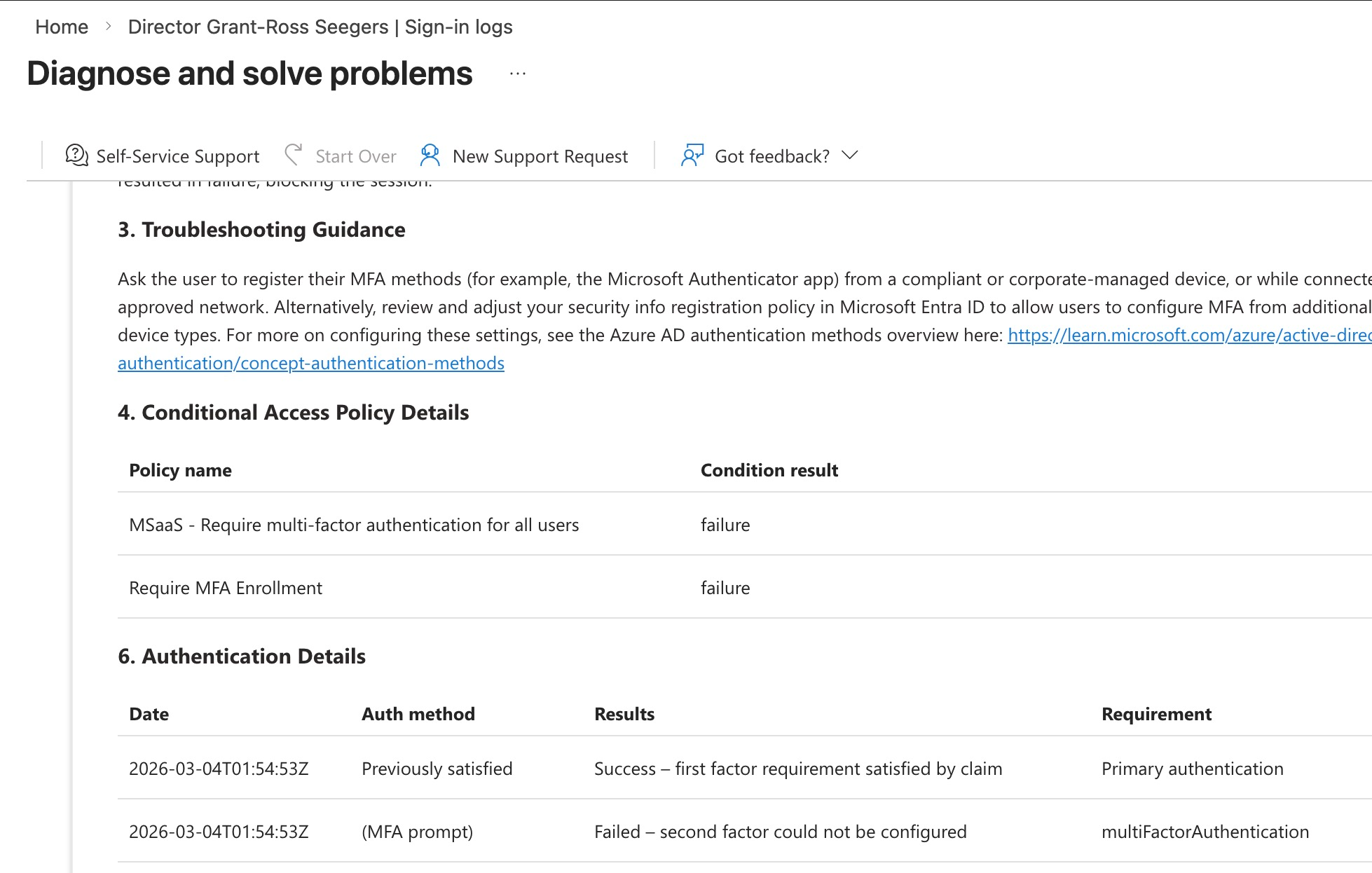This screenshot has width=1372, height=873.
Task: Select the MSaaS Require multi-factor authentication row
Action: click(354, 525)
